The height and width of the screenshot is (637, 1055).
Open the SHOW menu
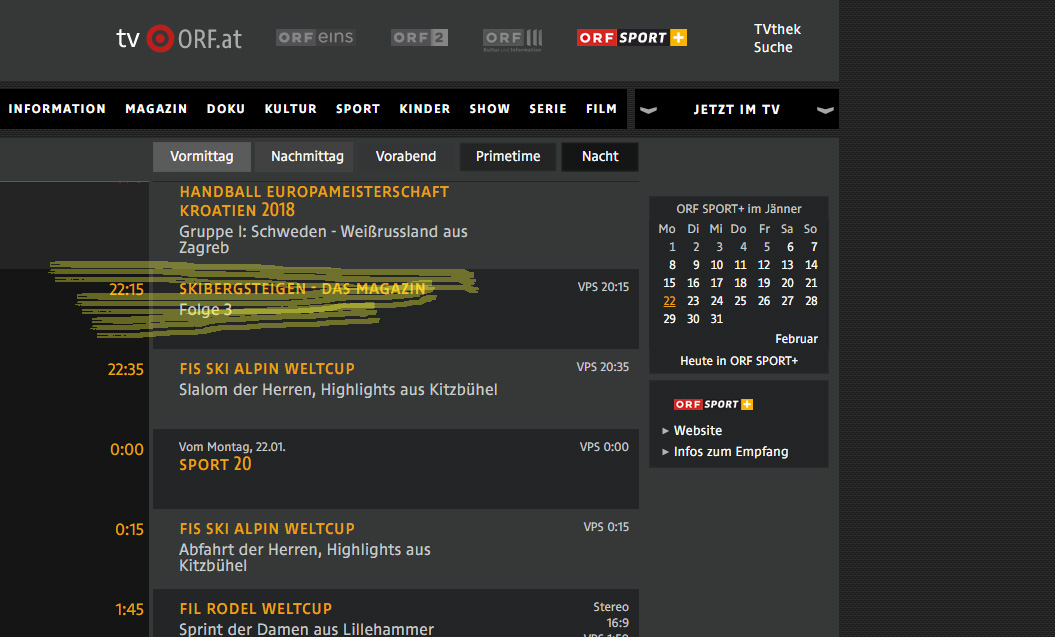point(490,109)
